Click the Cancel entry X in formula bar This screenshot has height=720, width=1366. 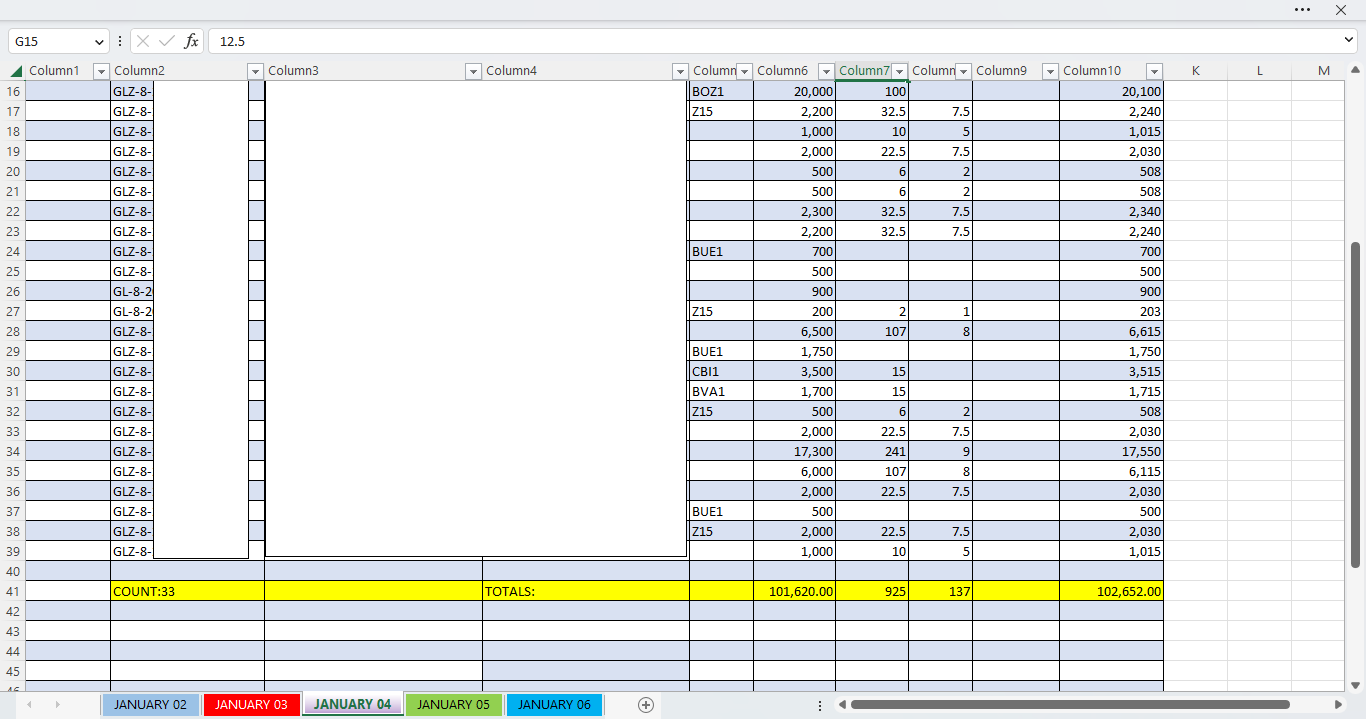143,41
